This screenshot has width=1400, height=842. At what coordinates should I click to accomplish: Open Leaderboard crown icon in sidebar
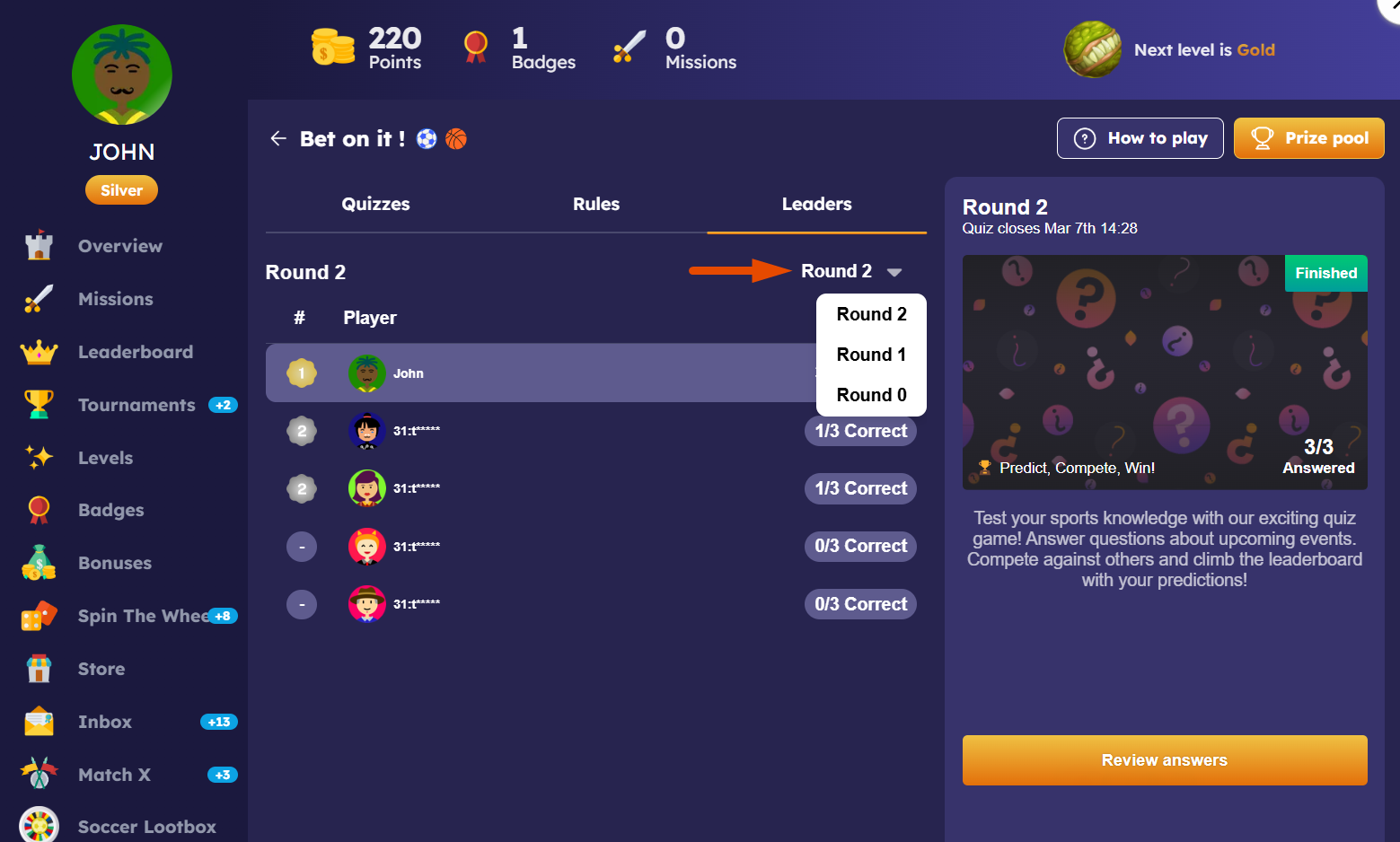pos(39,352)
